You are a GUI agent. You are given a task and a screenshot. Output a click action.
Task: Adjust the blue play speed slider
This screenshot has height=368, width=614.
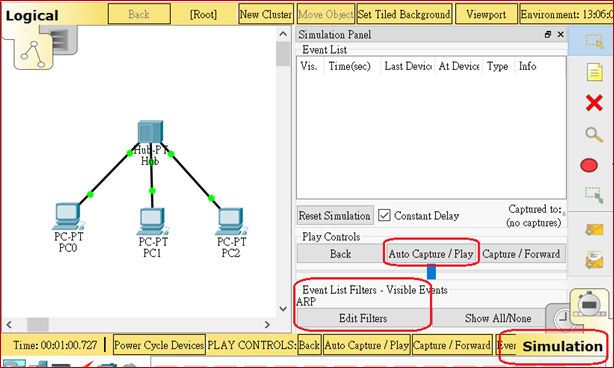click(431, 271)
